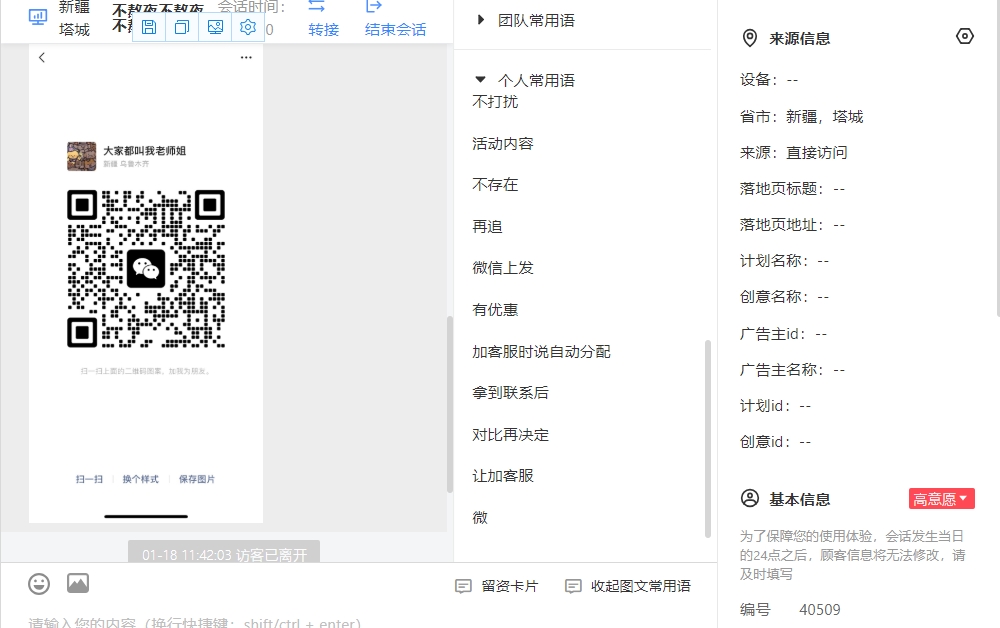Viewport: 1000px width, 628px height.
Task: Click the 广告主名称 info row
Action: click(x=792, y=370)
